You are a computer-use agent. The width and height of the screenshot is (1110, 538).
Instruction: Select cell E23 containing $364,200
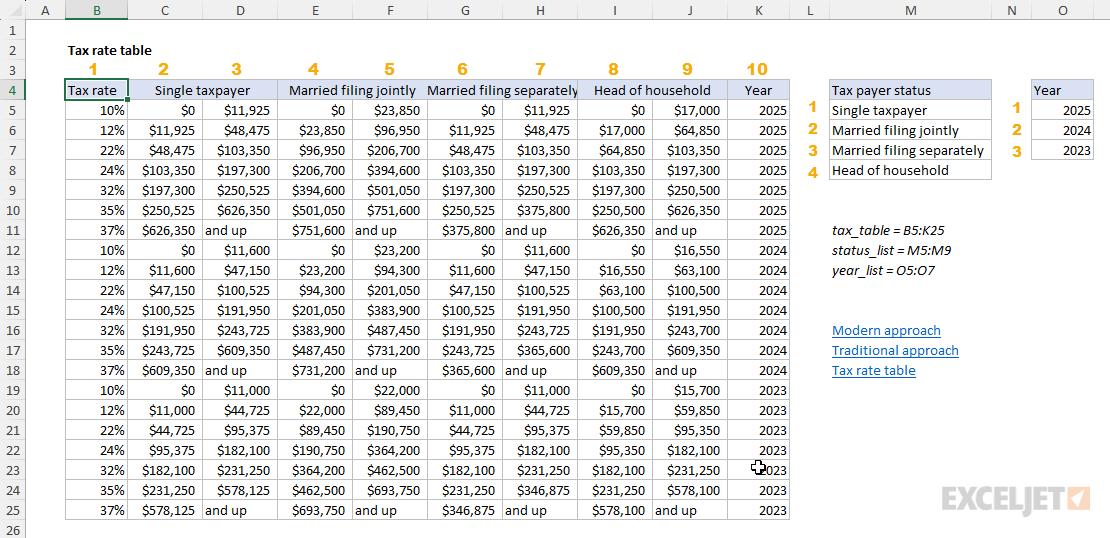[x=315, y=470]
